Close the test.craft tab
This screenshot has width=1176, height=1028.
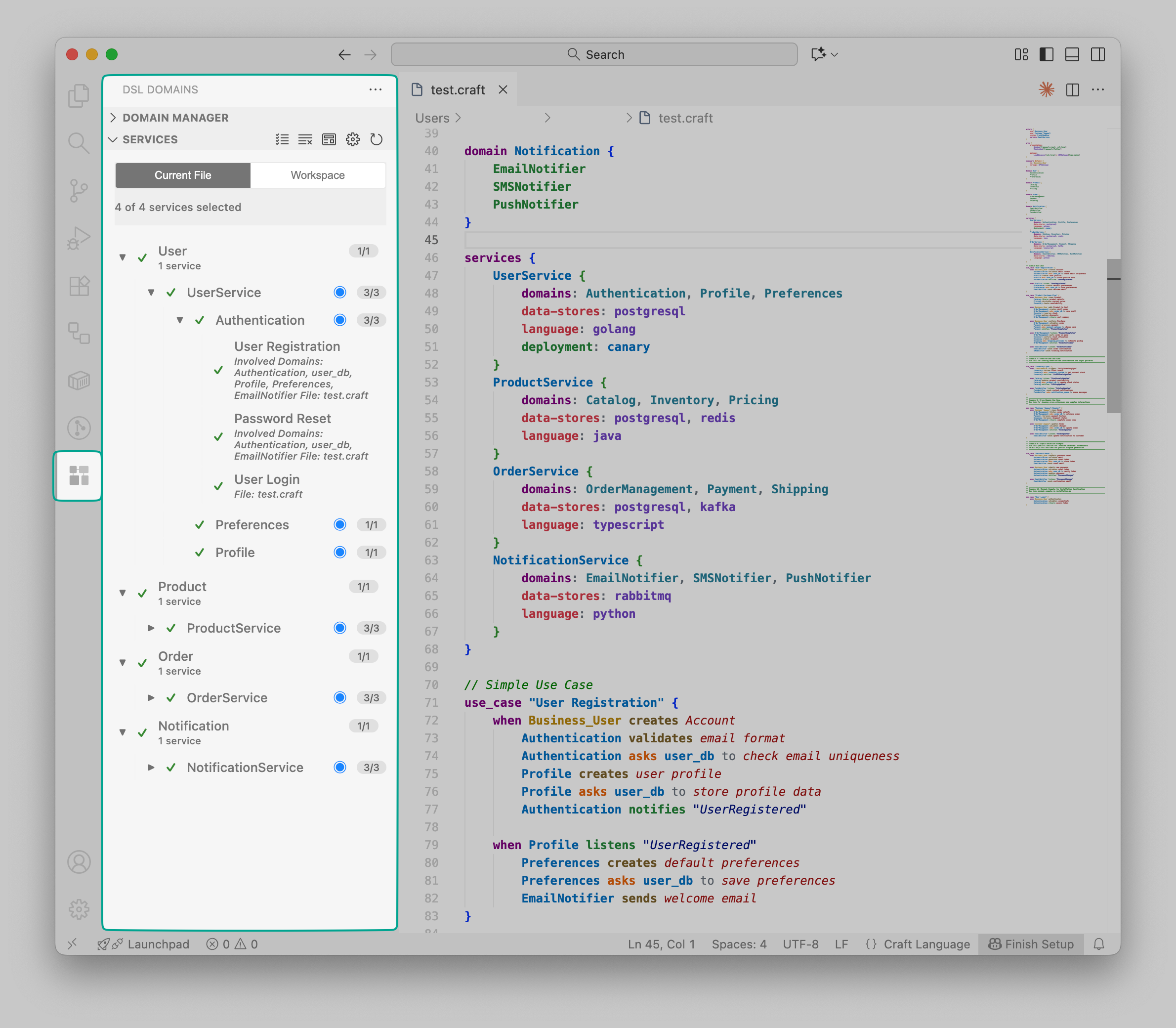503,89
